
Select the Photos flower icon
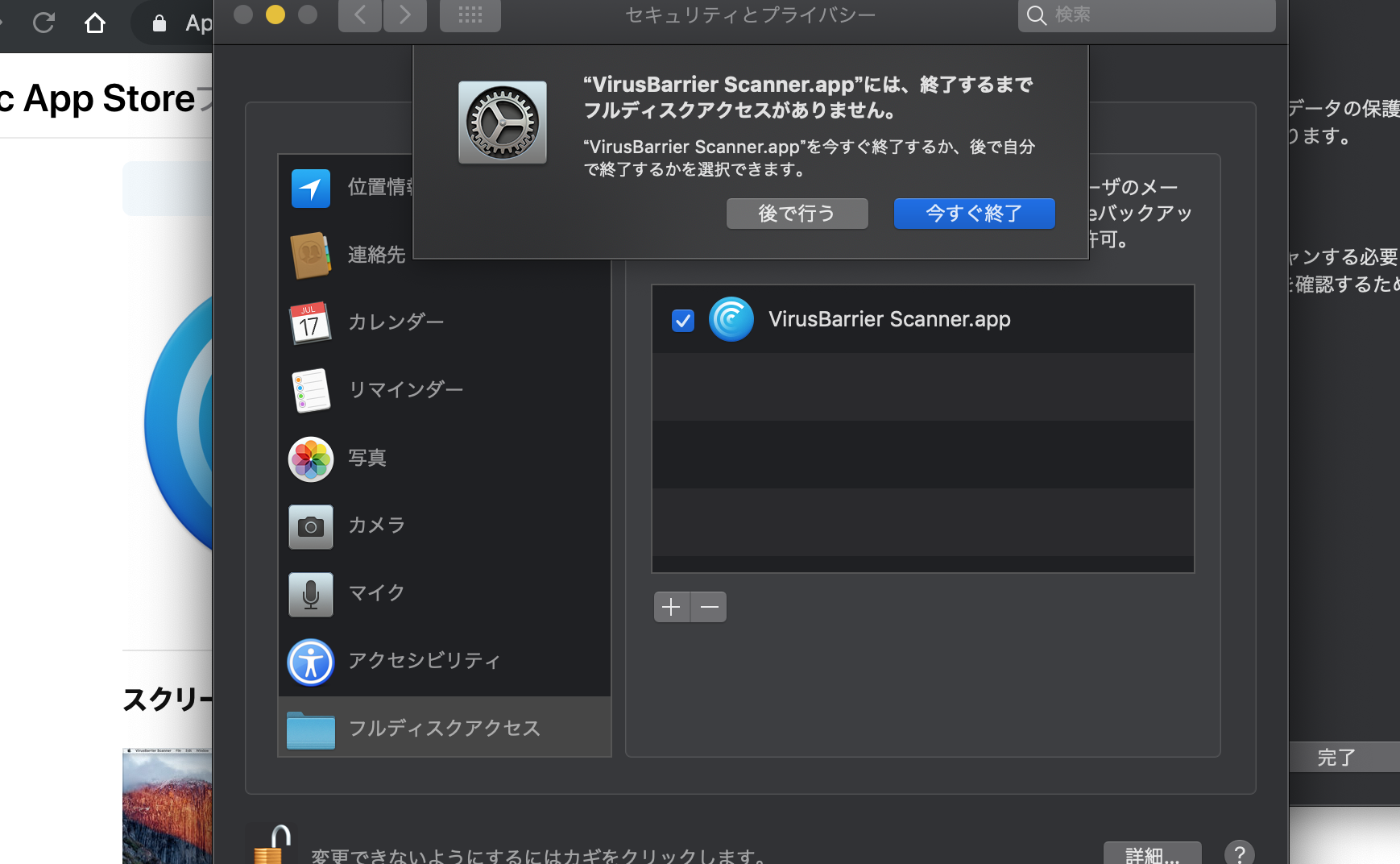pyautogui.click(x=311, y=459)
